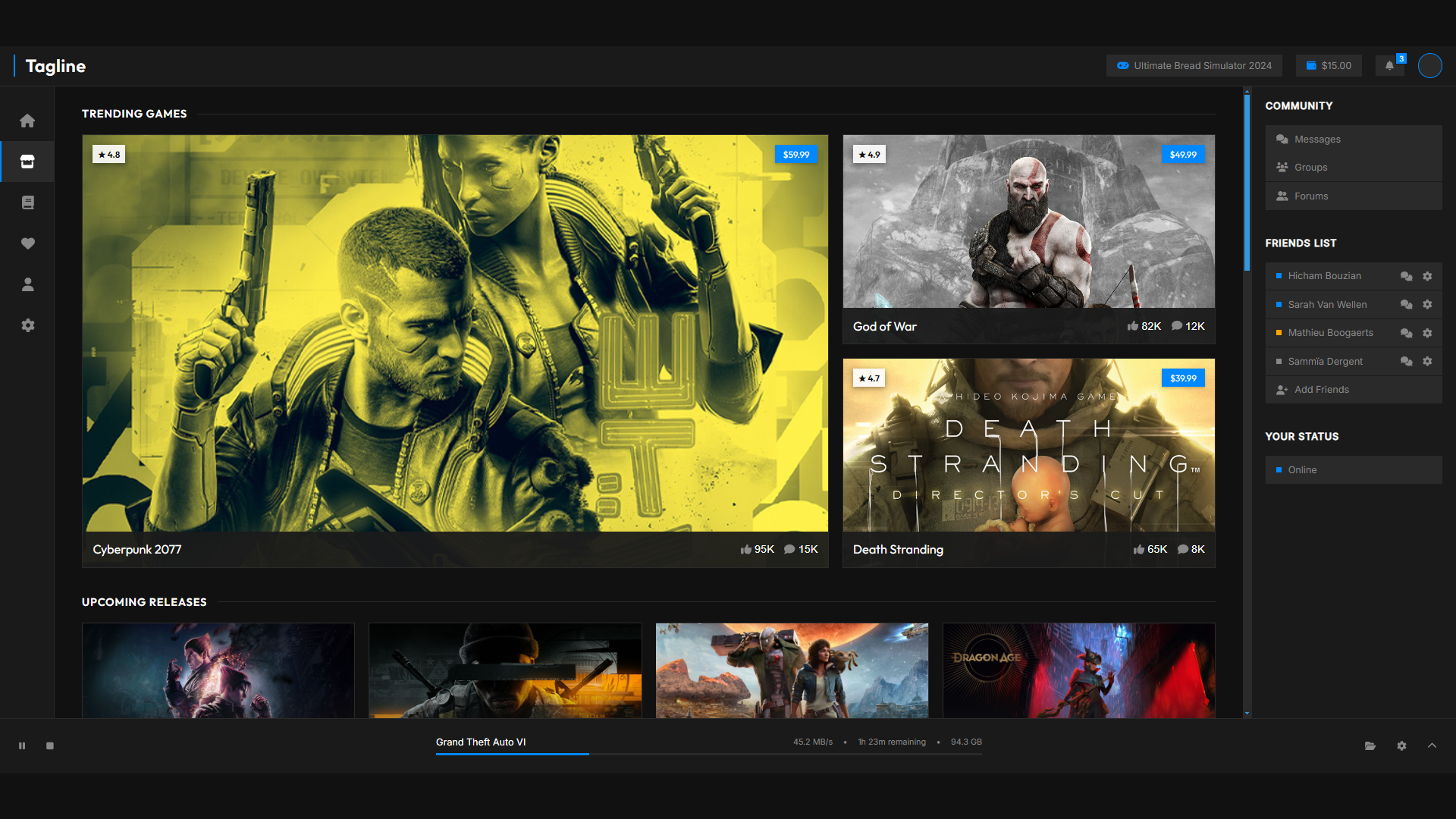Image resolution: width=1456 pixels, height=819 pixels.
Task: Open the God of War cover artwork
Action: coord(1029,221)
